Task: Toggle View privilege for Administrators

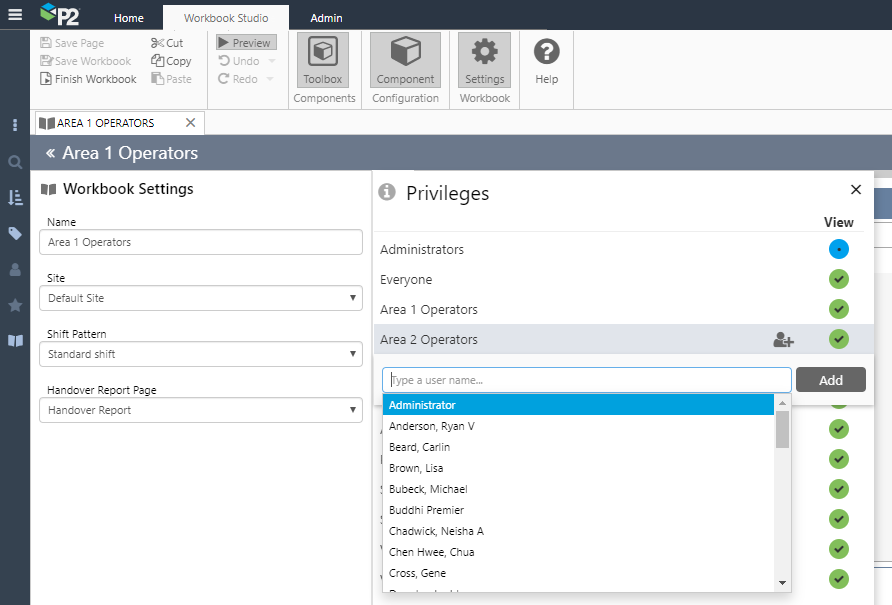Action: pyautogui.click(x=838, y=250)
